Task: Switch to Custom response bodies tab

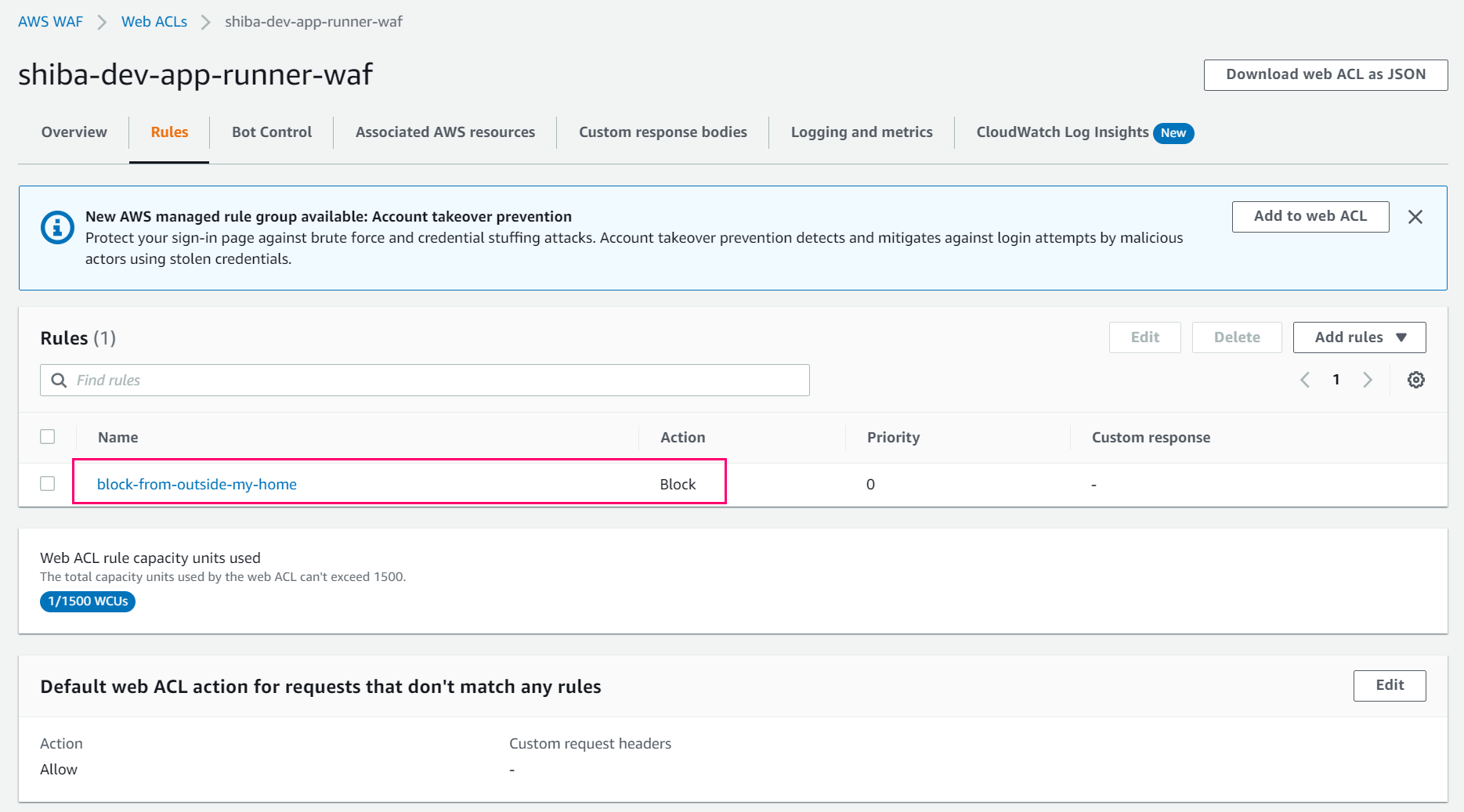Action: [663, 132]
